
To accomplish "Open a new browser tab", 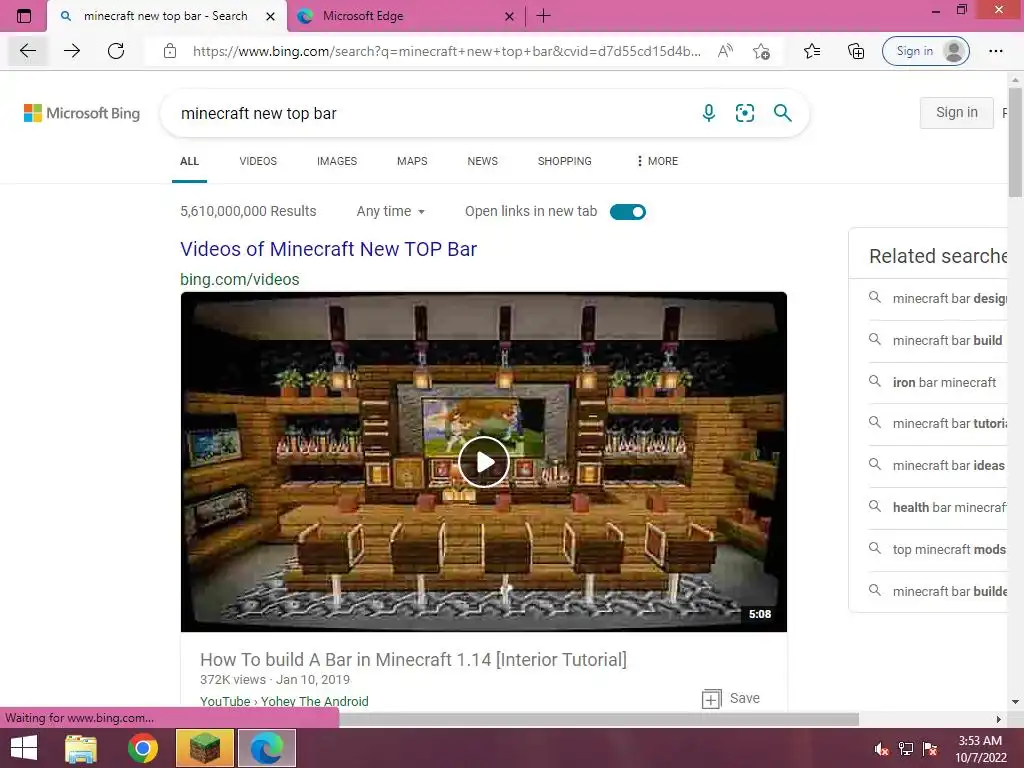I will click(x=543, y=16).
